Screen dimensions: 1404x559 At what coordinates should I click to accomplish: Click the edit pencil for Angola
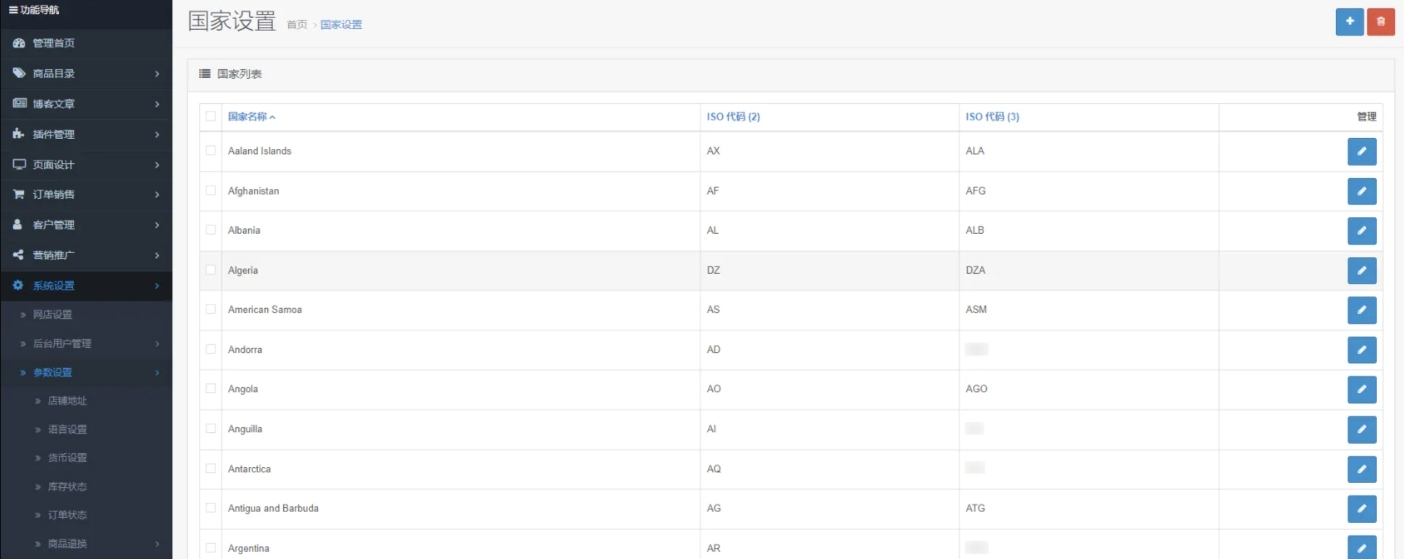1361,389
